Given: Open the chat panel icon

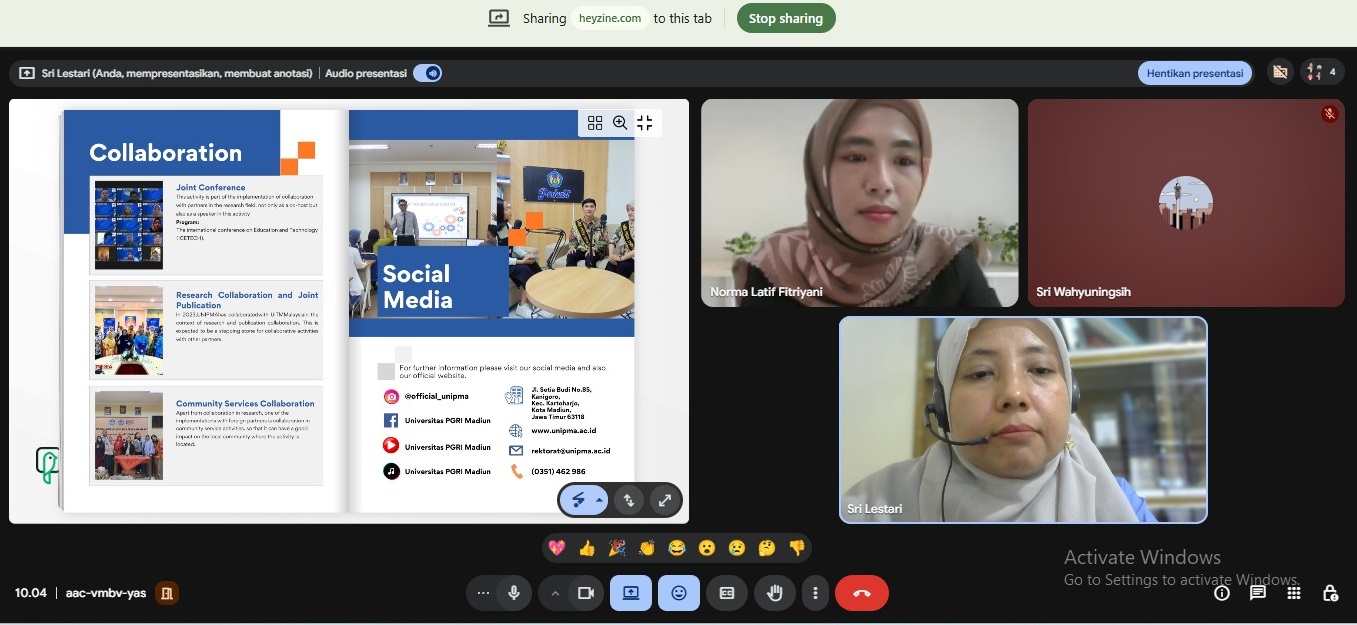Looking at the screenshot, I should point(1258,593).
